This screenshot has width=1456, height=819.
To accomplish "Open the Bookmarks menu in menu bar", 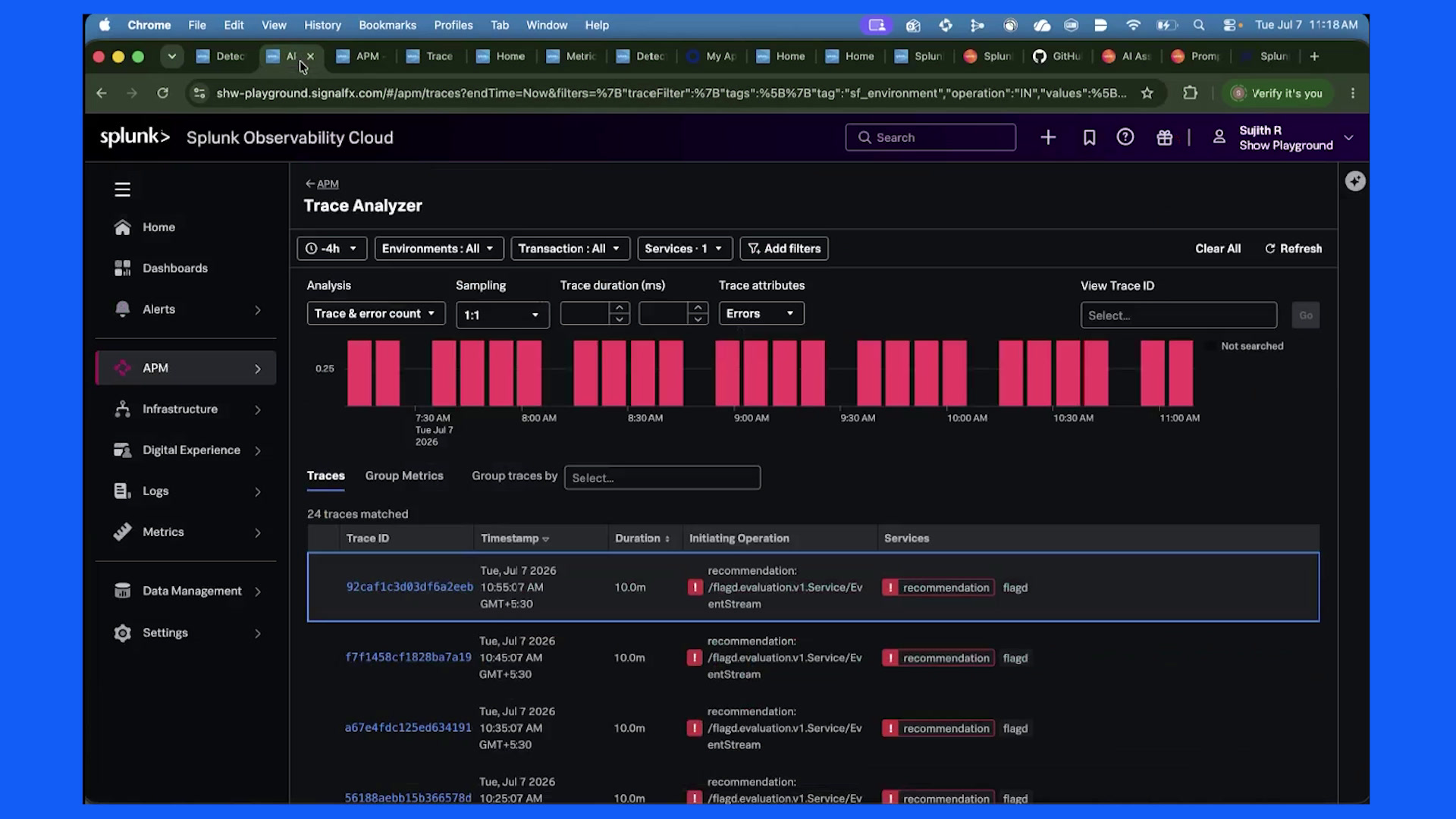I will [x=388, y=25].
